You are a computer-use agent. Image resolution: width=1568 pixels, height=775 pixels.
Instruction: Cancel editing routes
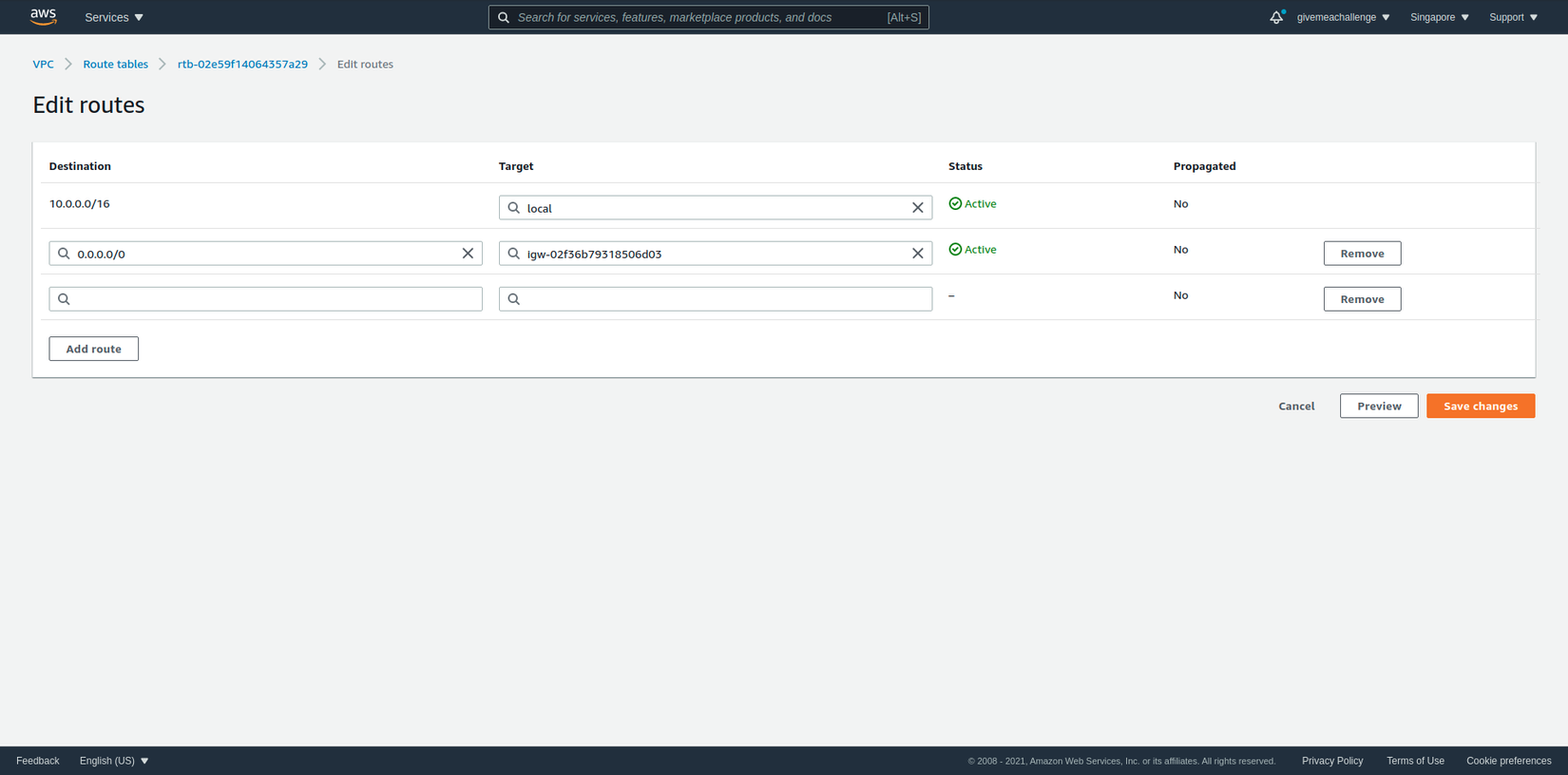[x=1296, y=406]
